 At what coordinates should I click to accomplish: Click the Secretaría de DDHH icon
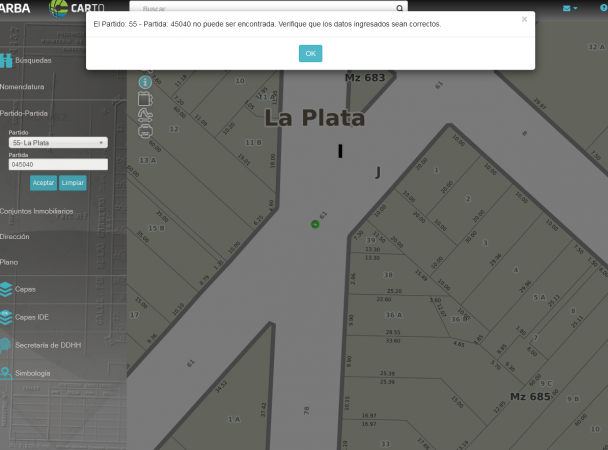tap(6, 345)
